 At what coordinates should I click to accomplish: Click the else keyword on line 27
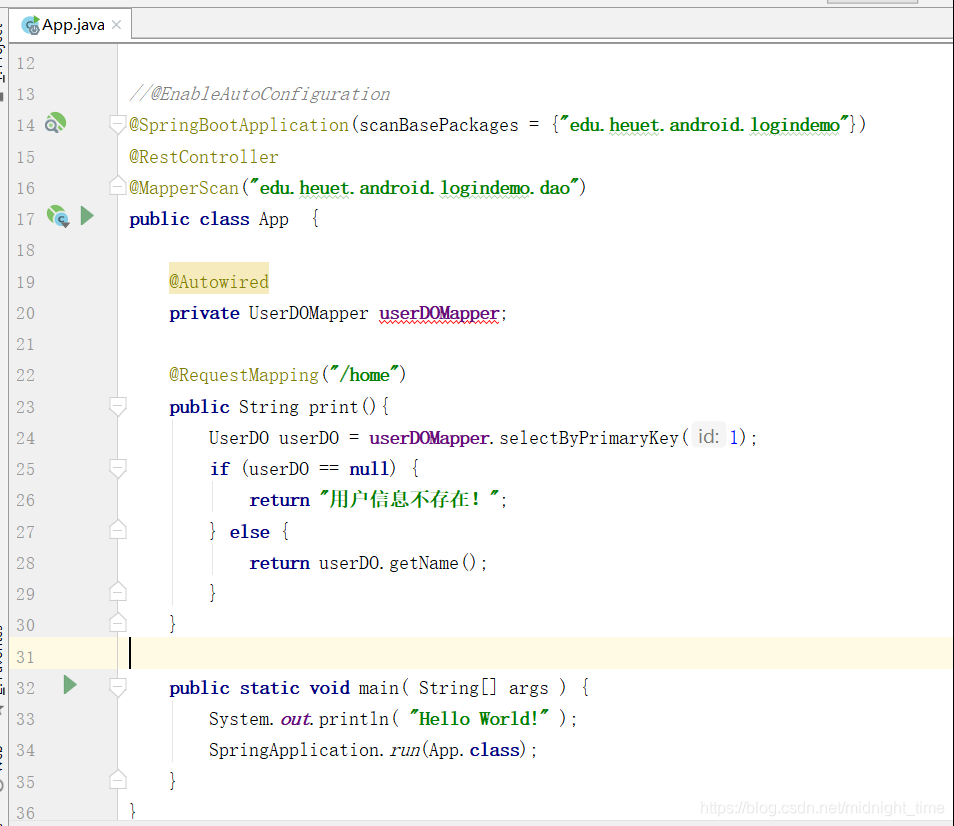pos(249,532)
